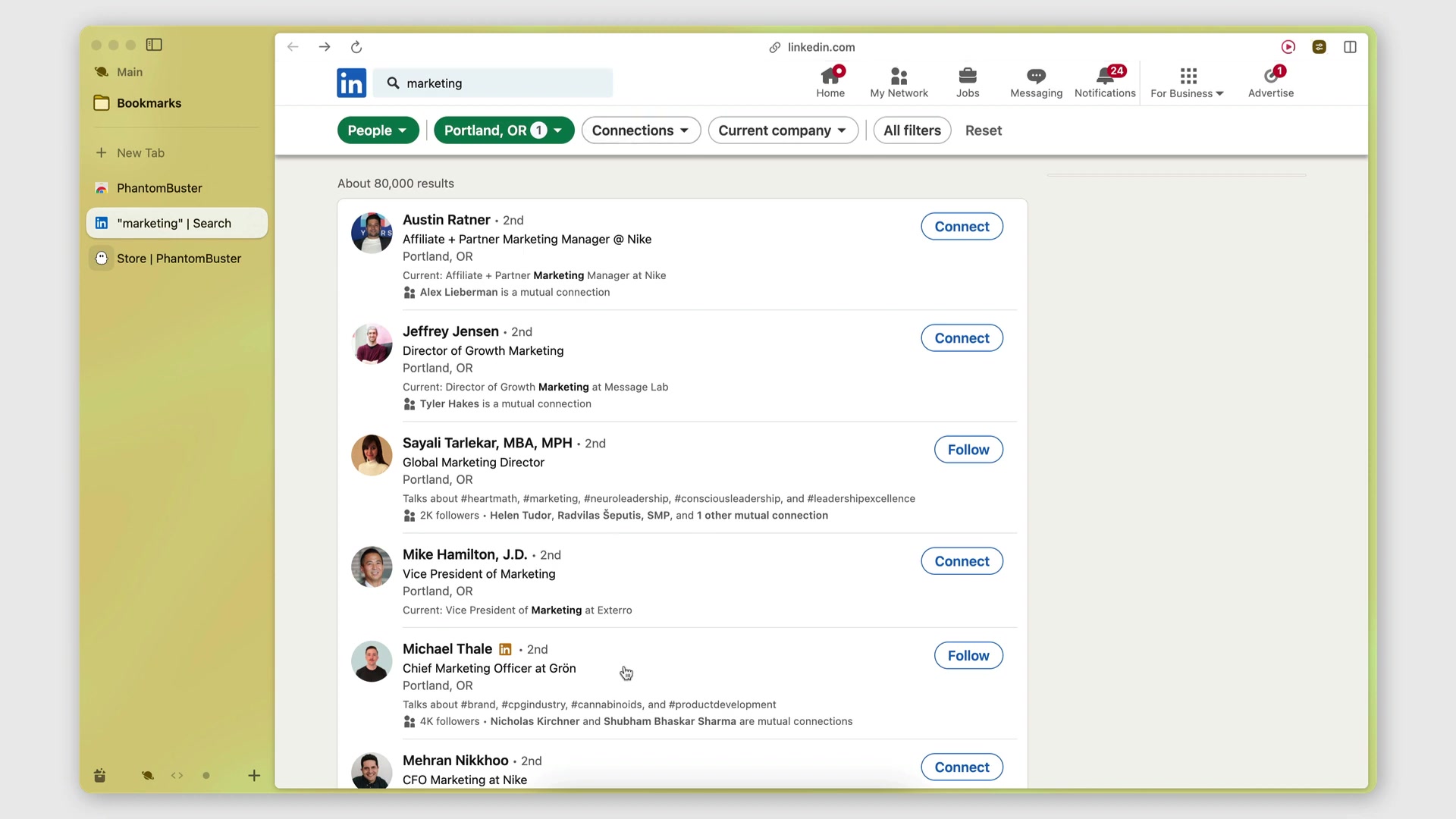Switch to PhantomBuster tab in sidebar
This screenshot has height=819, width=1456.
click(177, 188)
